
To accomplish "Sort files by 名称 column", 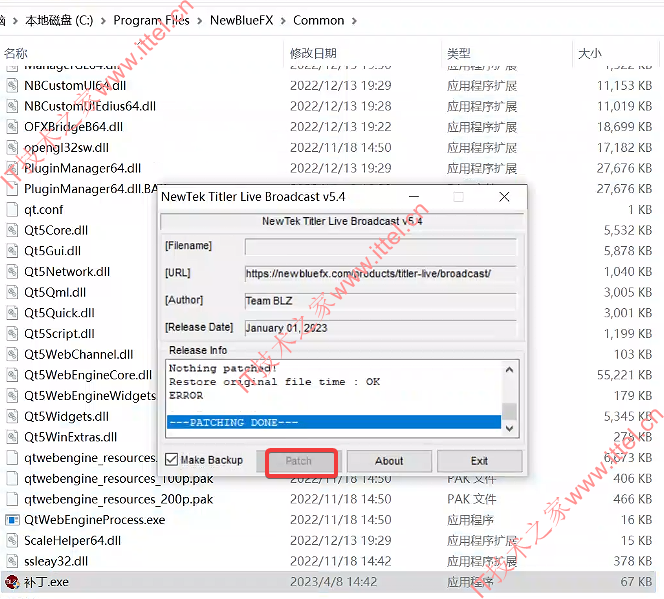I will click(16, 53).
